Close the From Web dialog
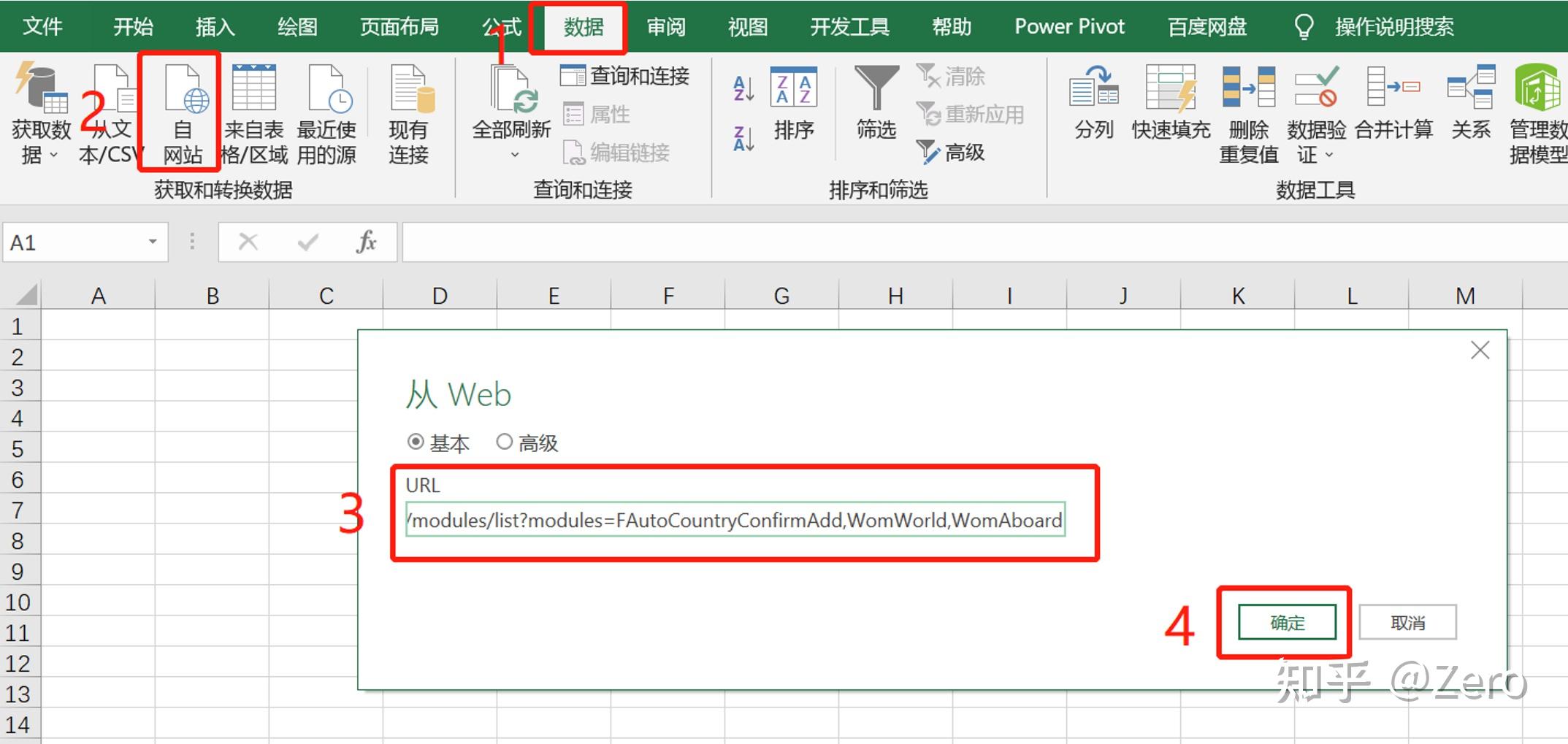 [x=1480, y=350]
